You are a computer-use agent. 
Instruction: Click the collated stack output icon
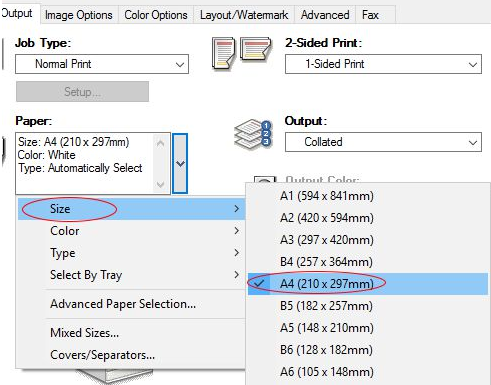point(253,135)
